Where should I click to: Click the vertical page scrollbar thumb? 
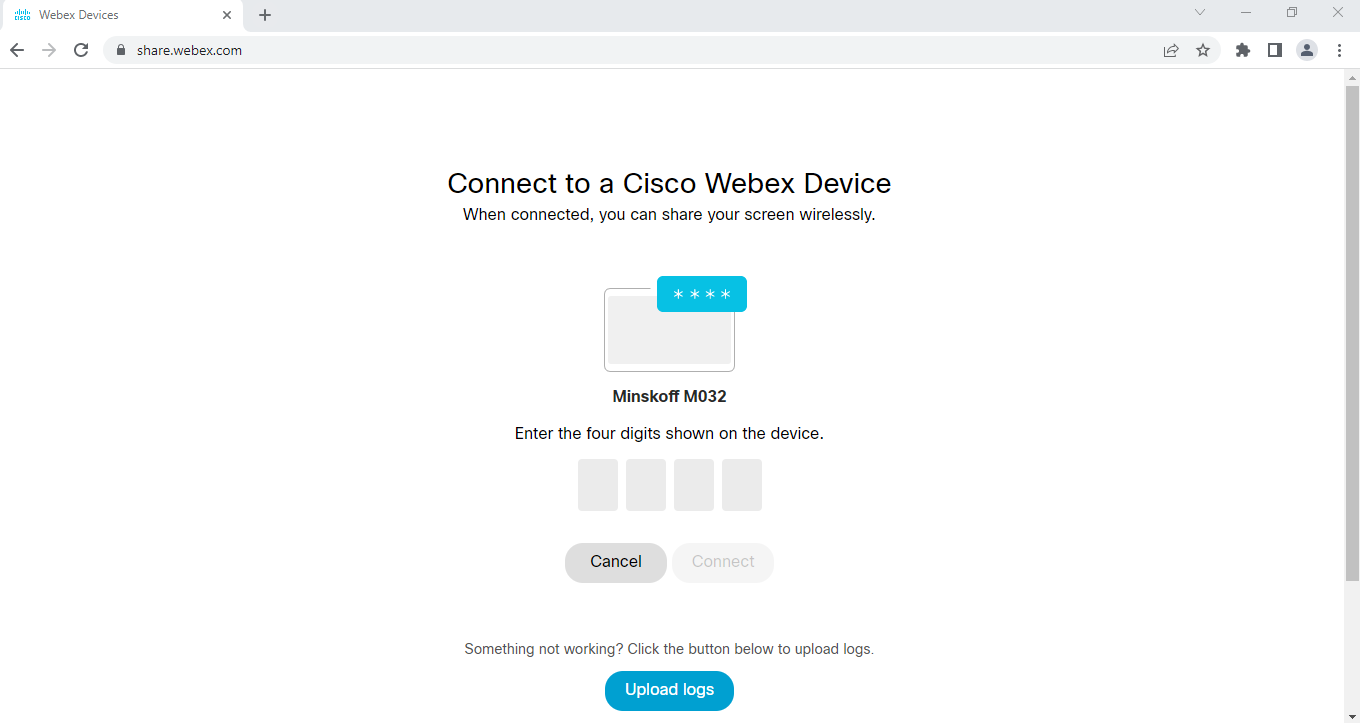pyautogui.click(x=1352, y=333)
